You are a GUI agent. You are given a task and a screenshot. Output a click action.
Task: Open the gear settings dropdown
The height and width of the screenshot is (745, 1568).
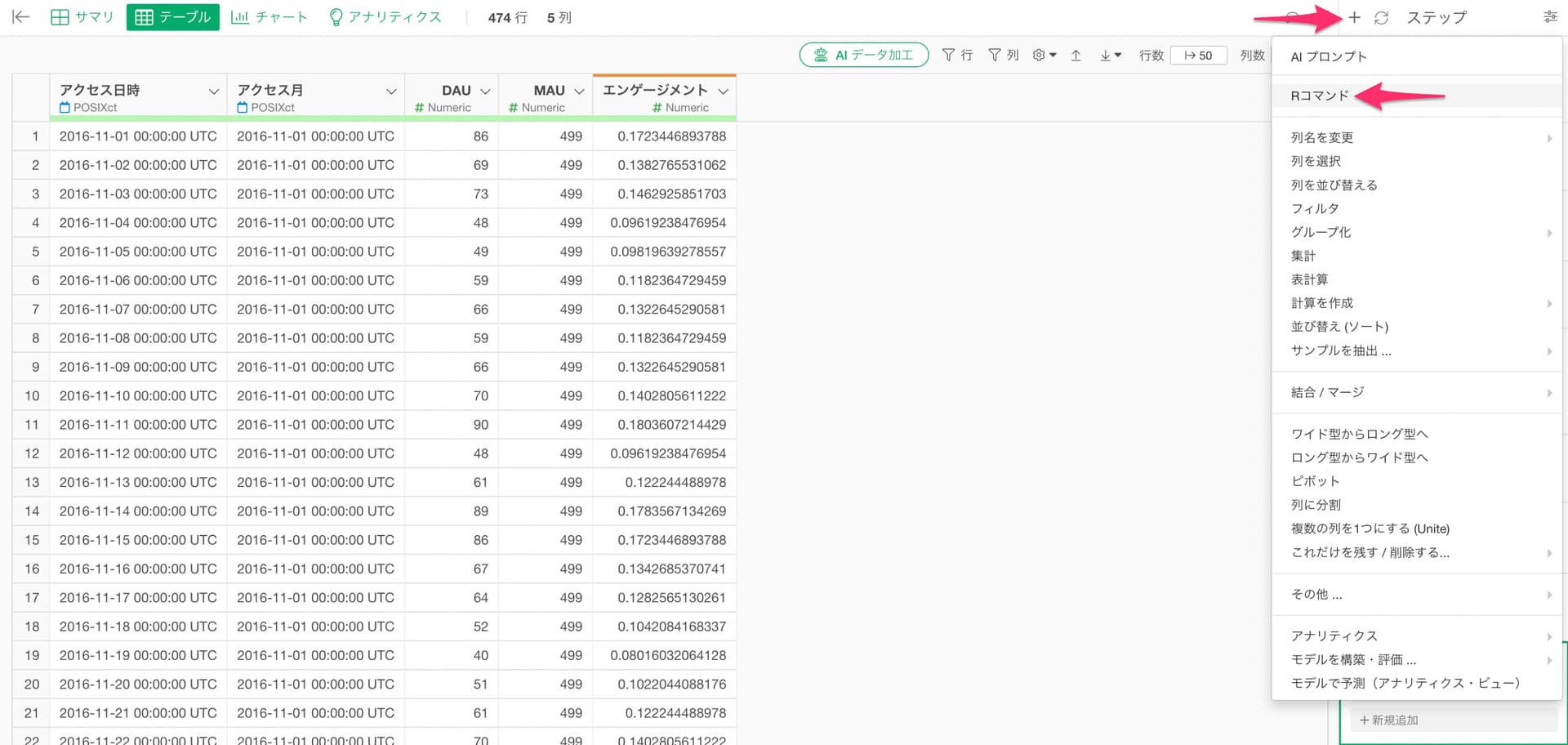tap(1044, 55)
